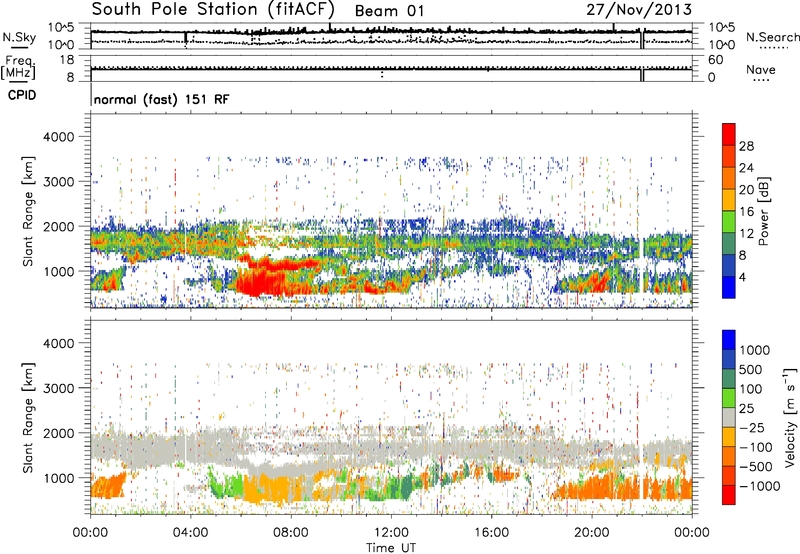The width and height of the screenshot is (800, 554).
Task: Click the text "normal (fast) 151 RF"
Action: click(x=161, y=99)
